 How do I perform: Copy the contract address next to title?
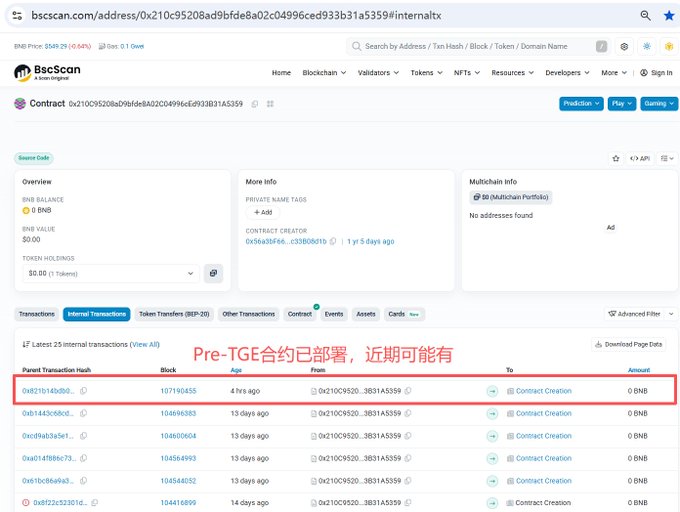click(x=255, y=104)
